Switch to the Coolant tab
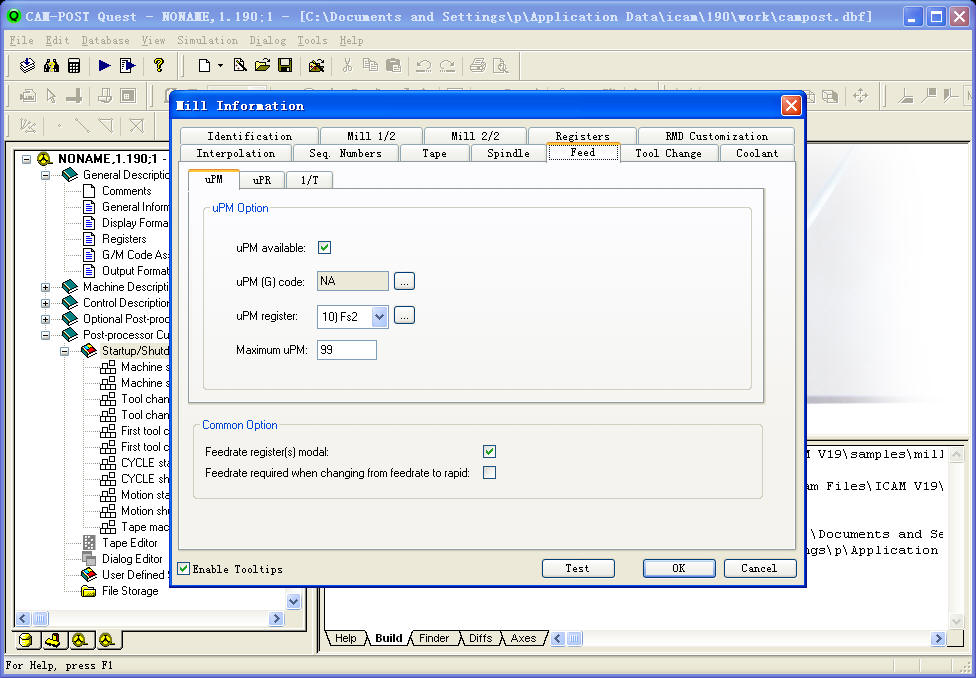Image resolution: width=976 pixels, height=678 pixels. [757, 153]
